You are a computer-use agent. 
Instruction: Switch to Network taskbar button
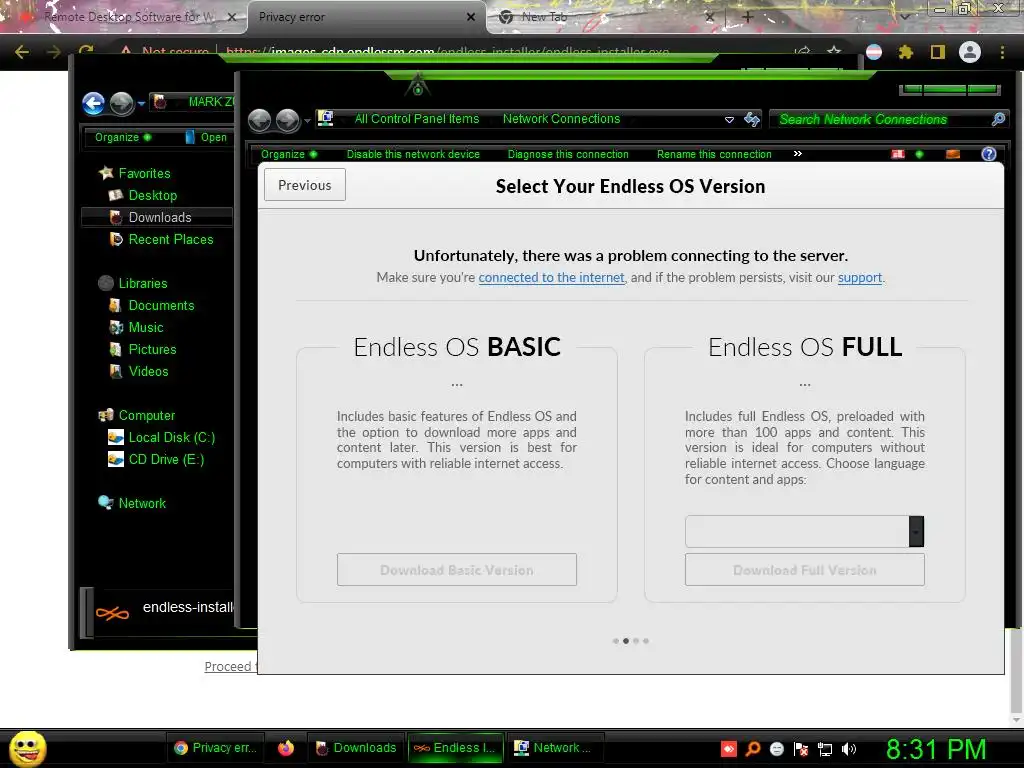pyautogui.click(x=555, y=748)
